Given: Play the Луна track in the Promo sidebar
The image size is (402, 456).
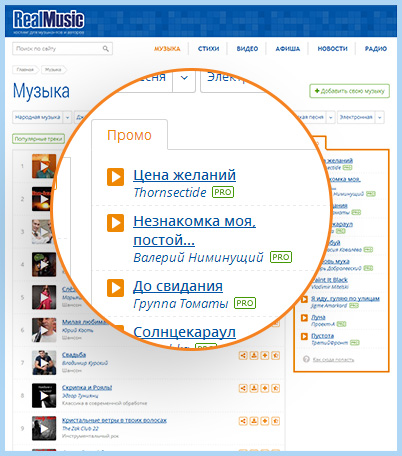Looking at the screenshot, I should 304,318.
